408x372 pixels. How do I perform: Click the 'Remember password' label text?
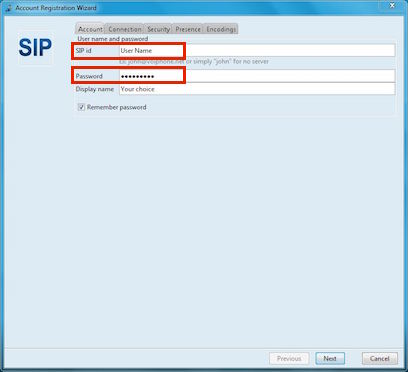(x=117, y=107)
